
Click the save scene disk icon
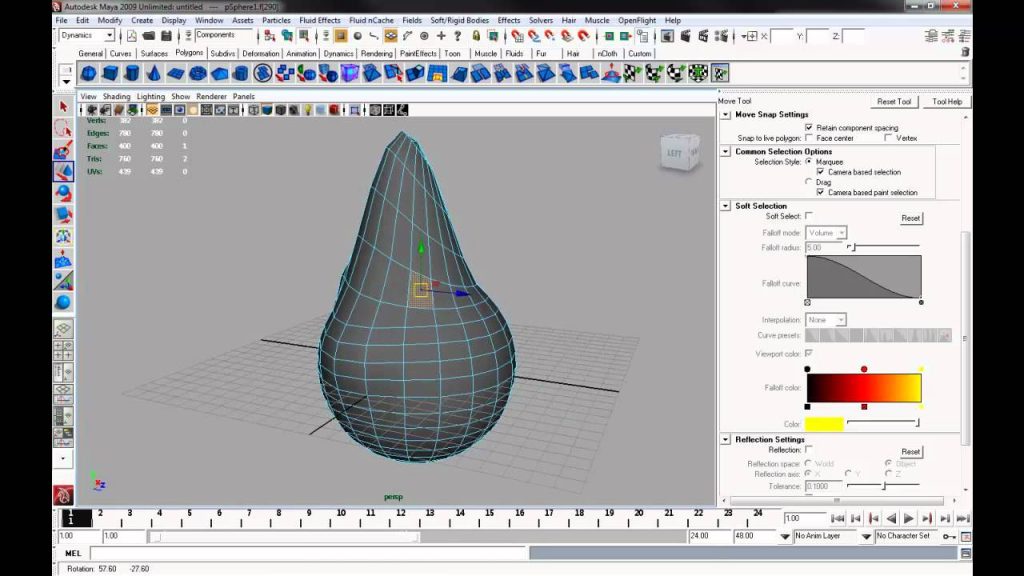point(166,36)
